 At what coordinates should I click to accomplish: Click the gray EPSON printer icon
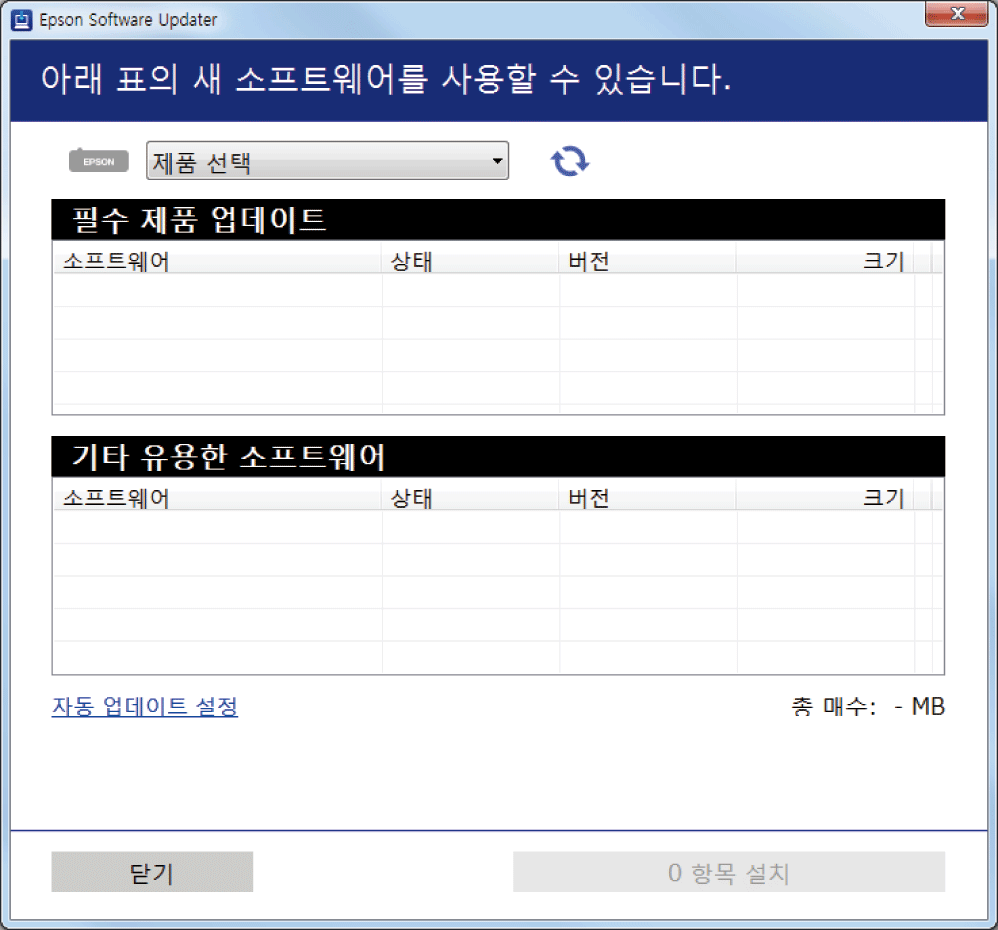click(x=98, y=161)
